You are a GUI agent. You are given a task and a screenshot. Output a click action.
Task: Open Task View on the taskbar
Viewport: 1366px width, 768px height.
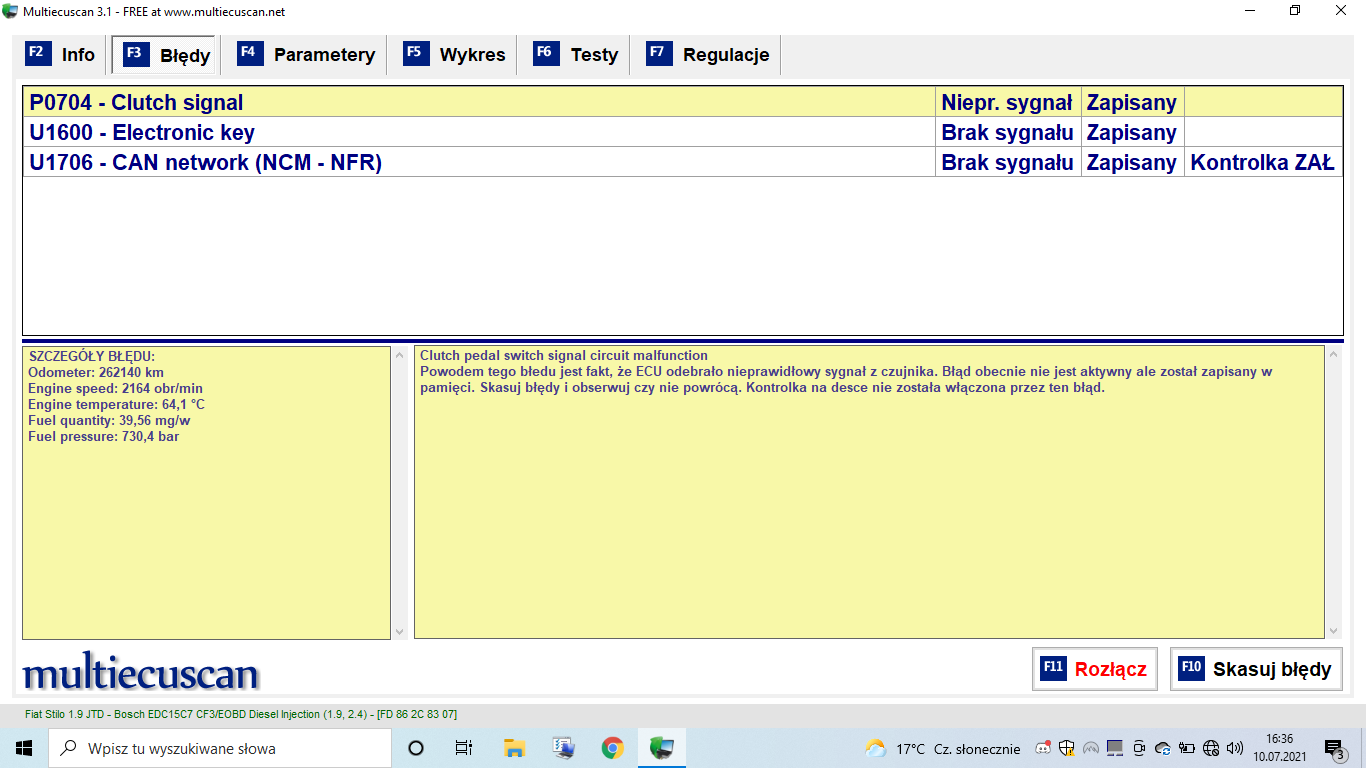pyautogui.click(x=464, y=748)
